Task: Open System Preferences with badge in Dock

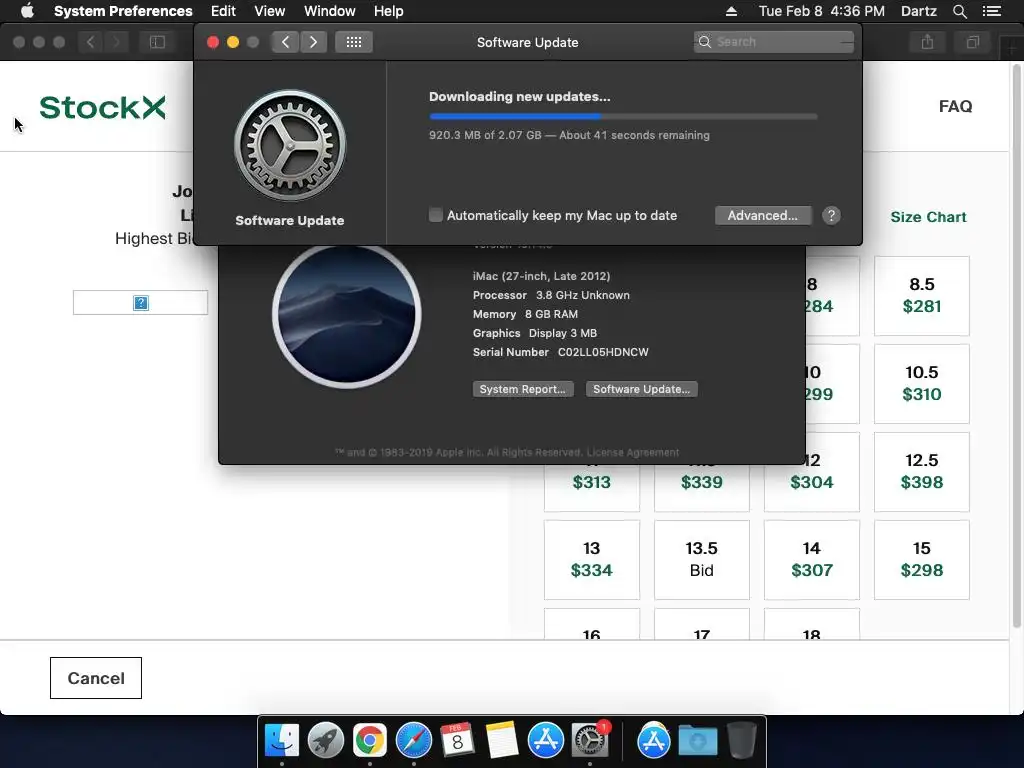Action: click(x=590, y=740)
